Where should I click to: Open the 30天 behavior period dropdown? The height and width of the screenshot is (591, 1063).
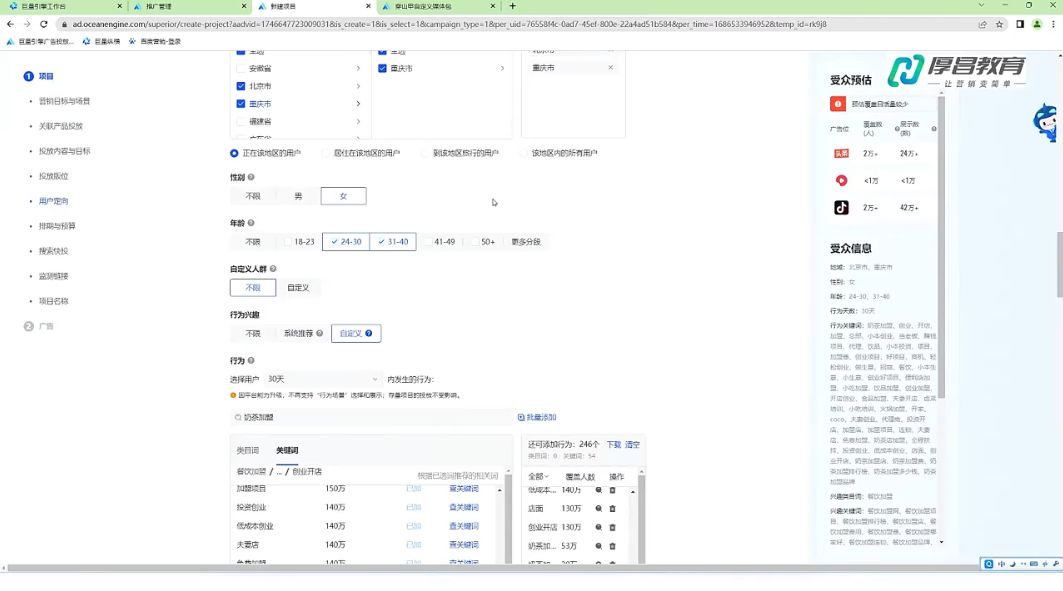tap(322, 379)
